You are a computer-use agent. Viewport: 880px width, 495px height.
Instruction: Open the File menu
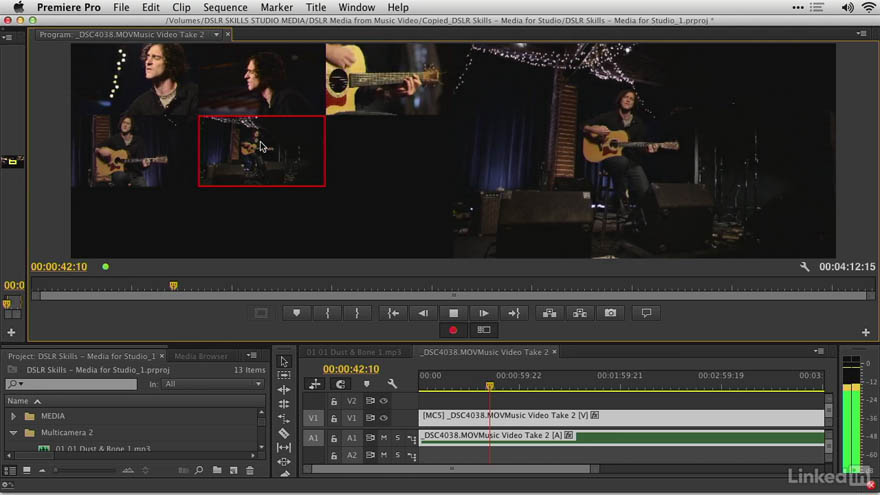coord(121,7)
